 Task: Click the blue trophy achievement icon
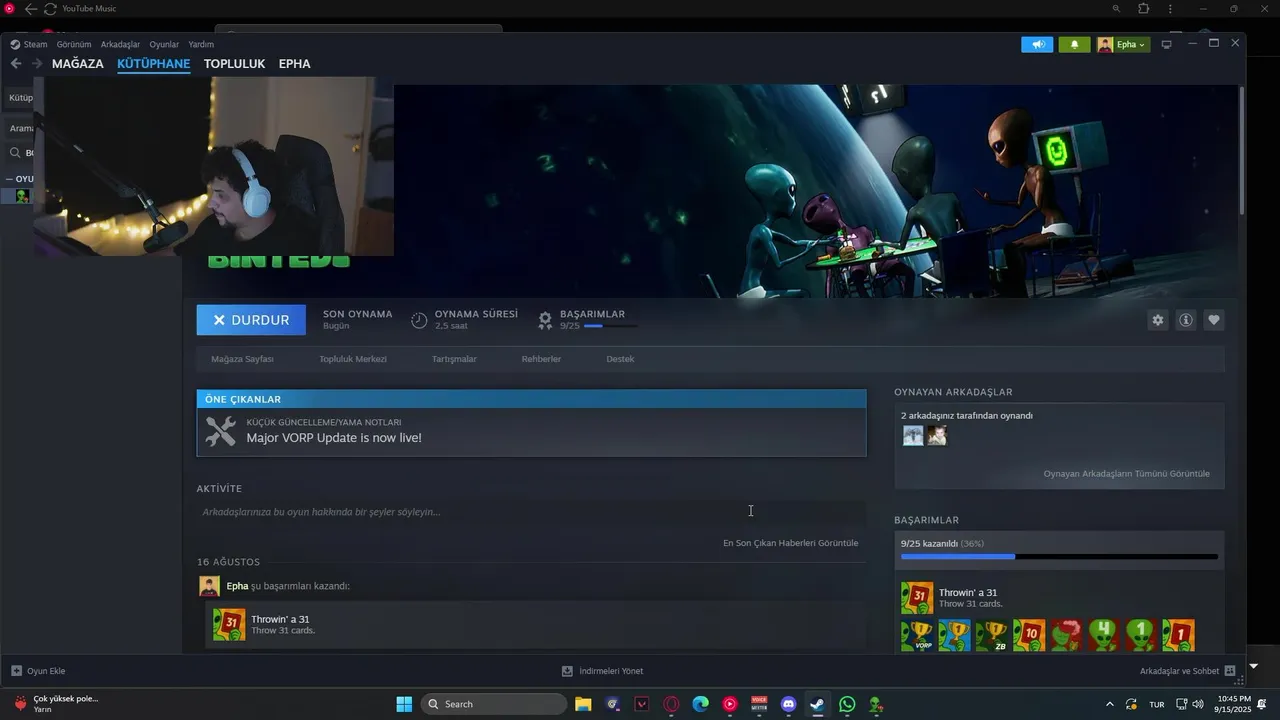coord(954,636)
